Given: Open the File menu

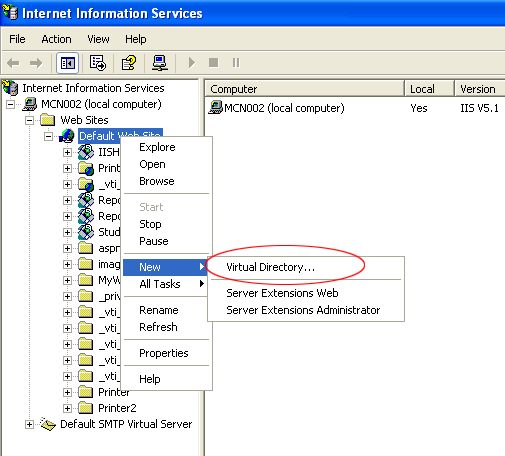Looking at the screenshot, I should tap(17, 39).
